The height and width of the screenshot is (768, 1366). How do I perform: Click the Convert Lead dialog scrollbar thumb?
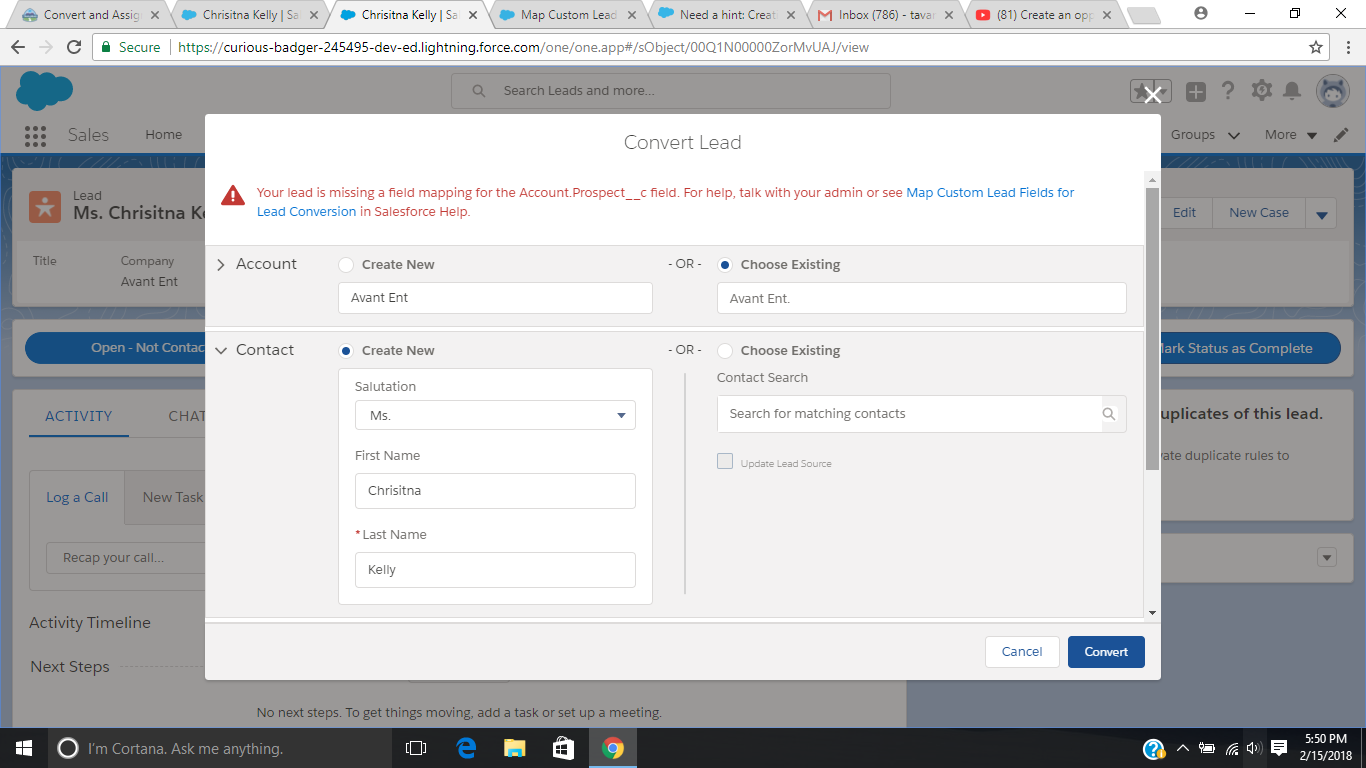(x=1152, y=328)
